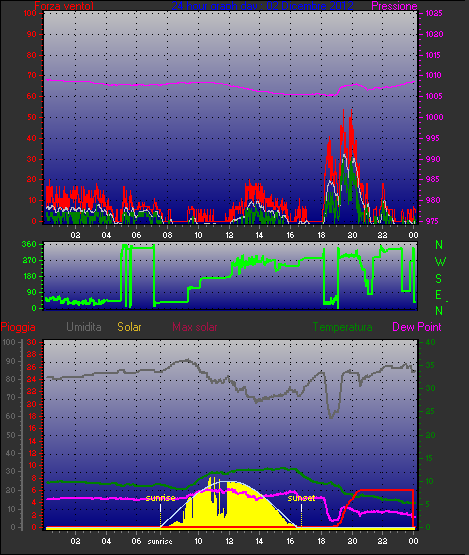Viewport: 469px width, 555px height.
Task: Click the sunrise label on bottom axis
Action: (x=160, y=542)
